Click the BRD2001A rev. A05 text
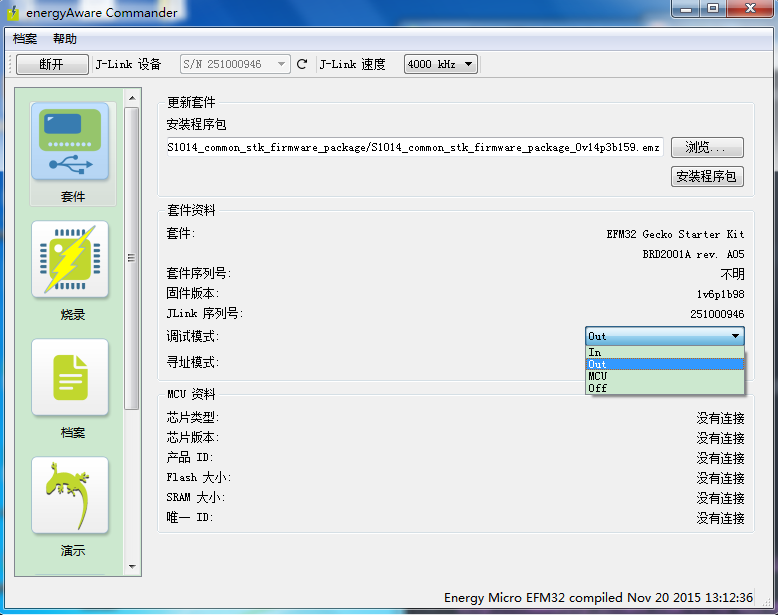Screen dimensions: 778x615 (x=693, y=254)
